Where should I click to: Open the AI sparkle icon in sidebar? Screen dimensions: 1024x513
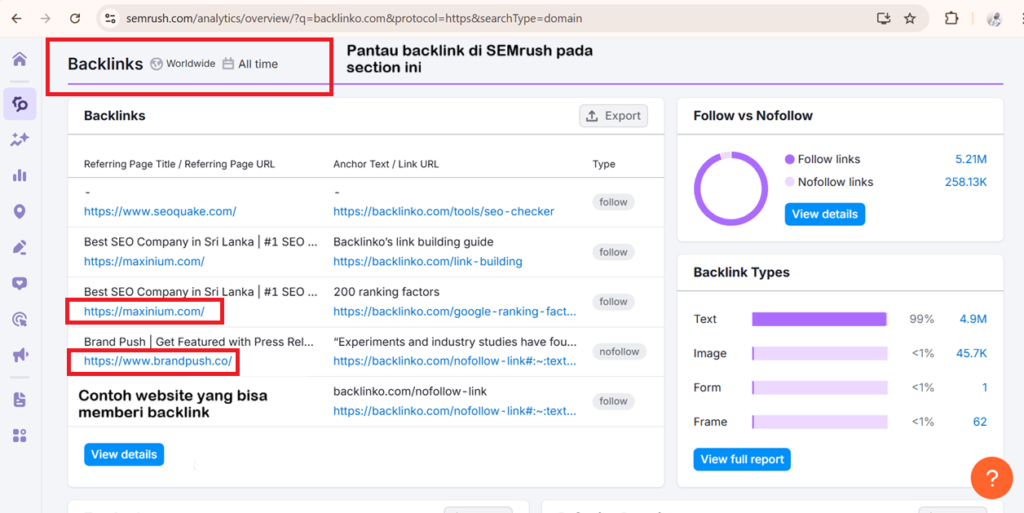pyautogui.click(x=20, y=139)
